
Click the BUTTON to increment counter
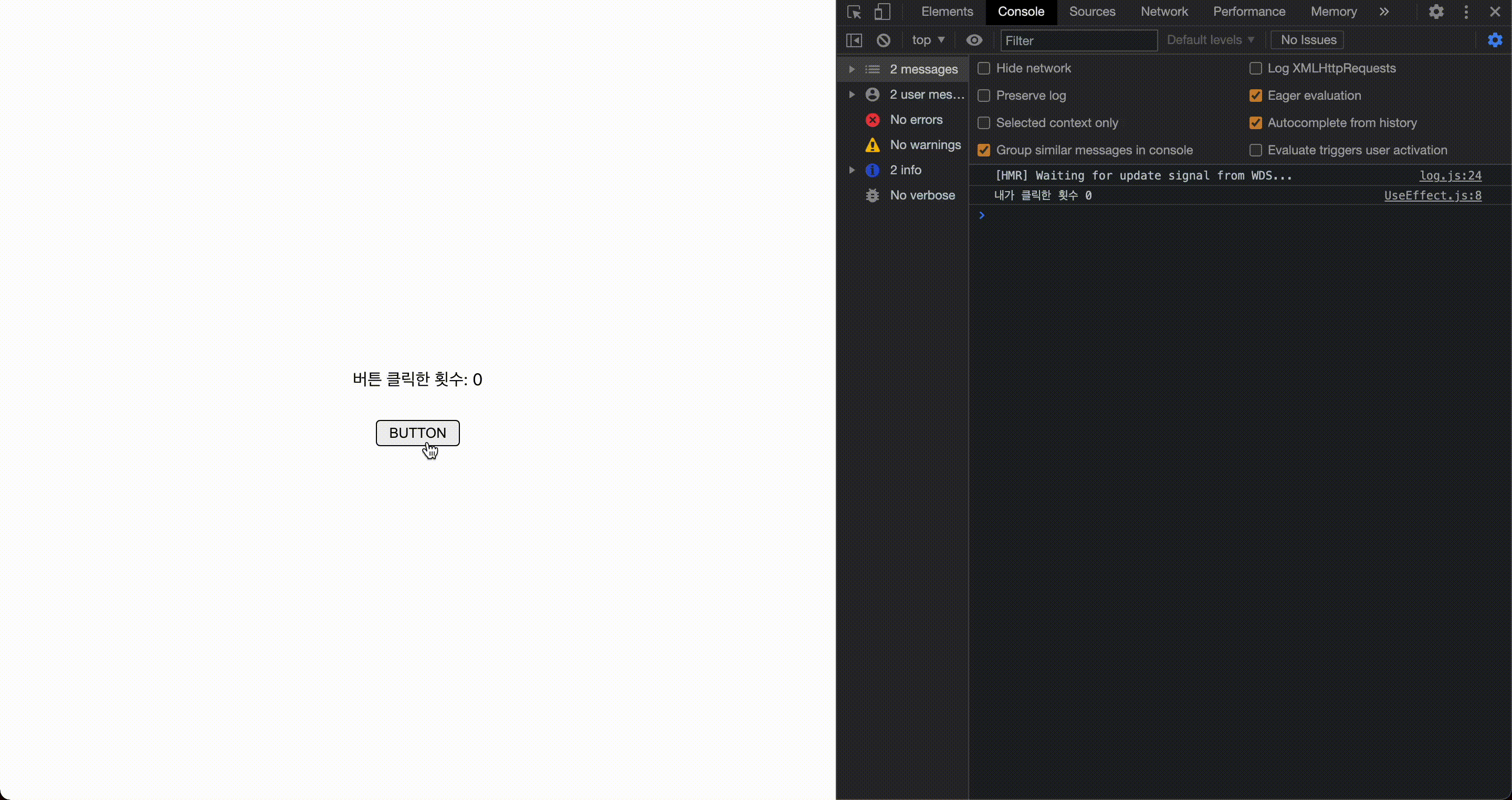click(x=418, y=432)
